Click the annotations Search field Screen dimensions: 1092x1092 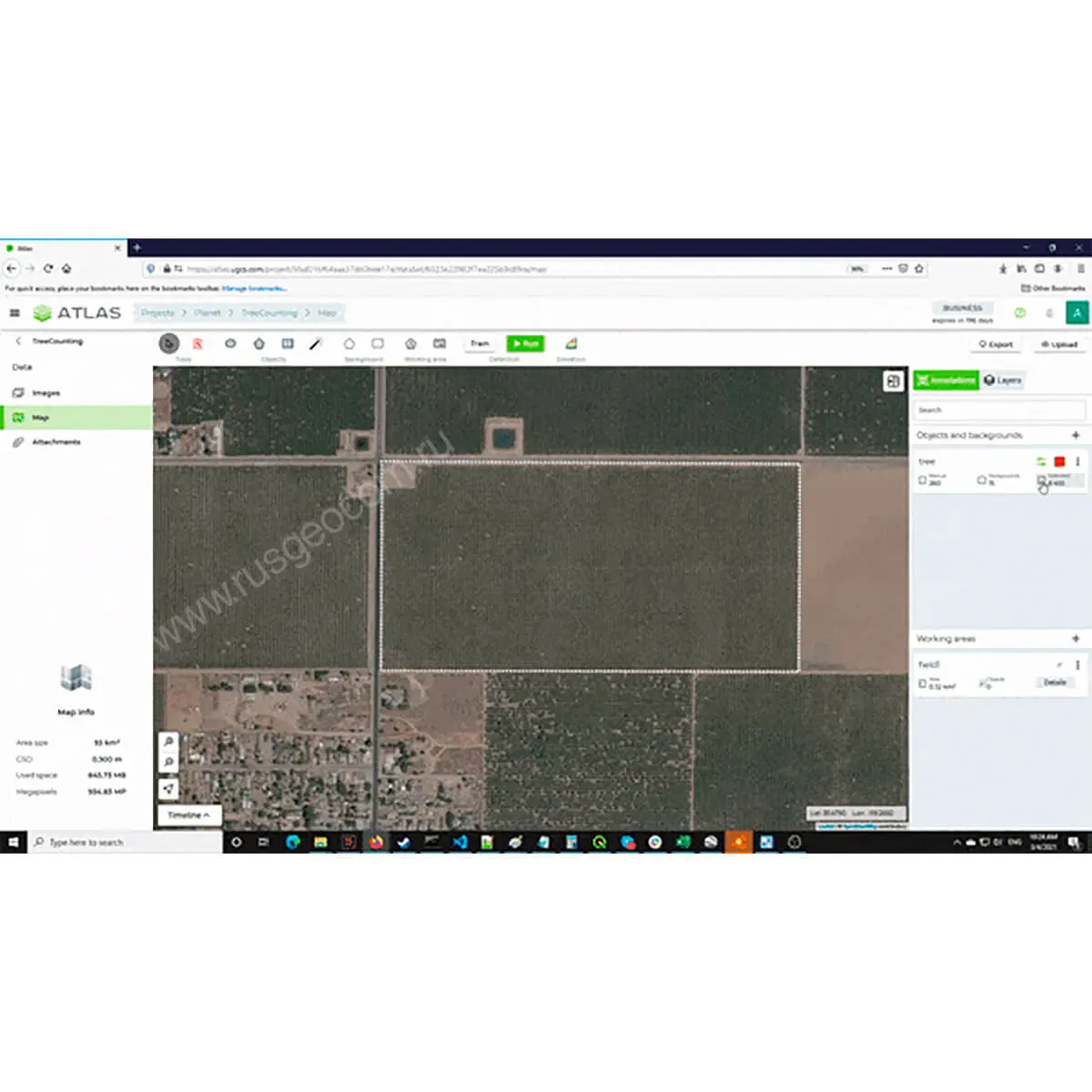point(998,410)
